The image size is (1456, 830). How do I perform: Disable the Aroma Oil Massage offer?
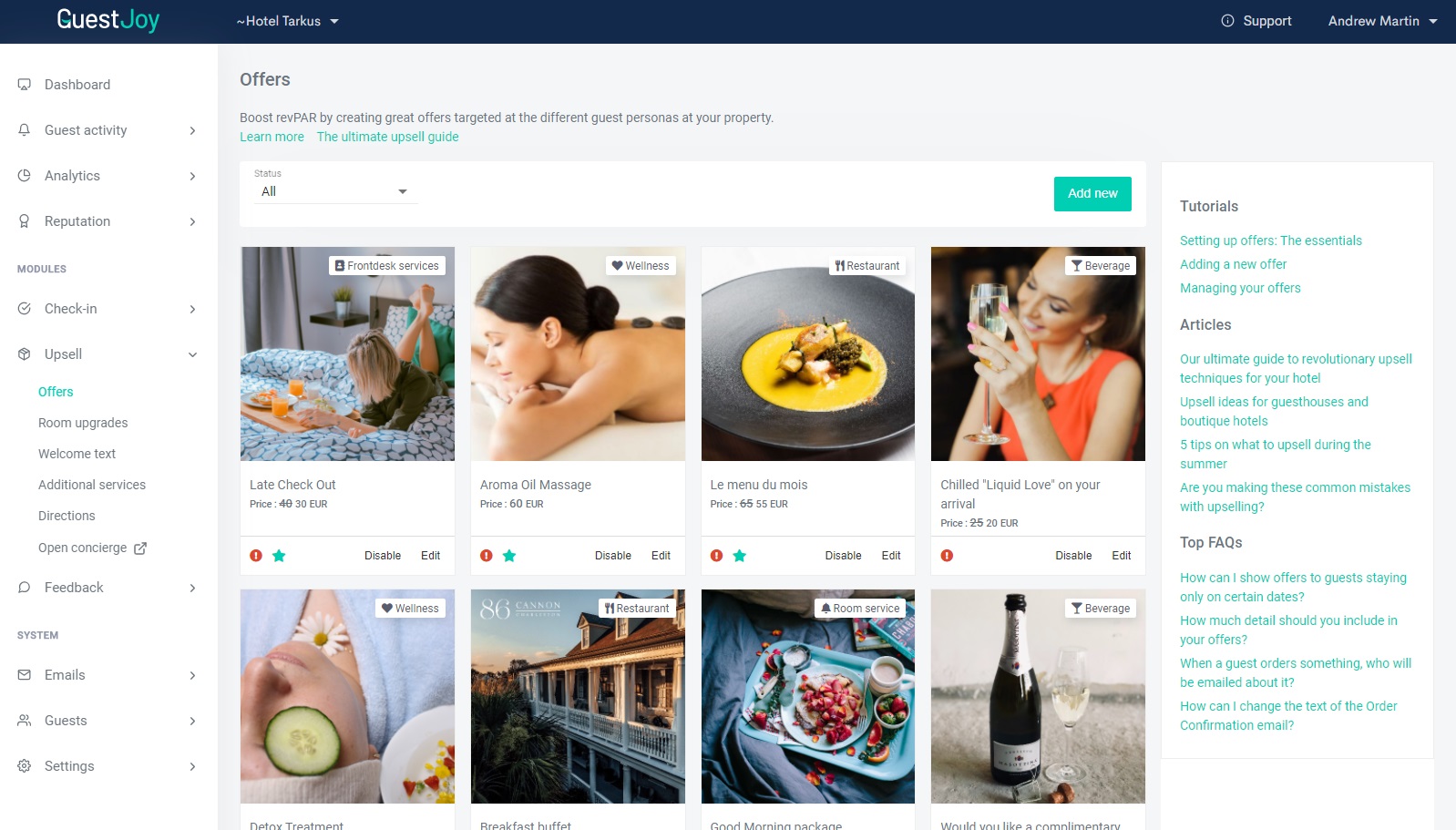point(613,556)
